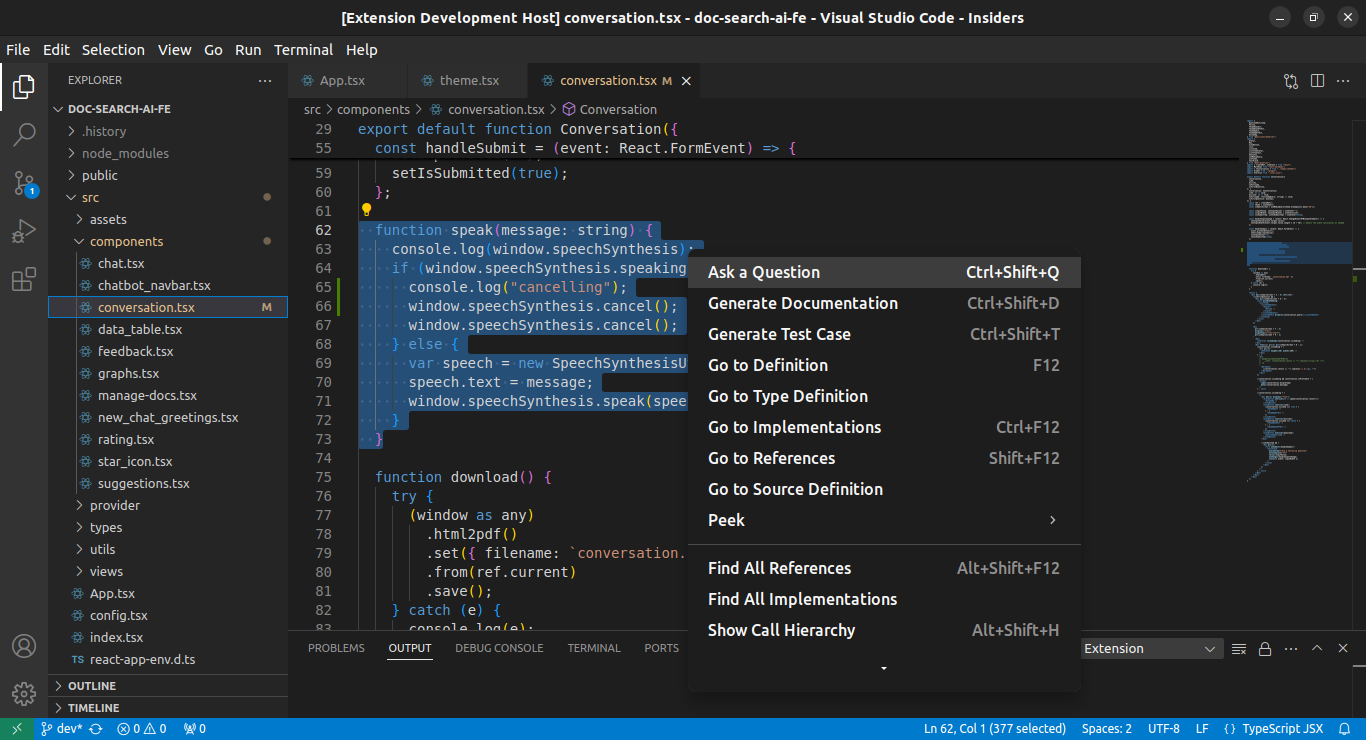Screen dimensions: 1366x740
Task: Click the split editor right icon
Action: point(1317,81)
